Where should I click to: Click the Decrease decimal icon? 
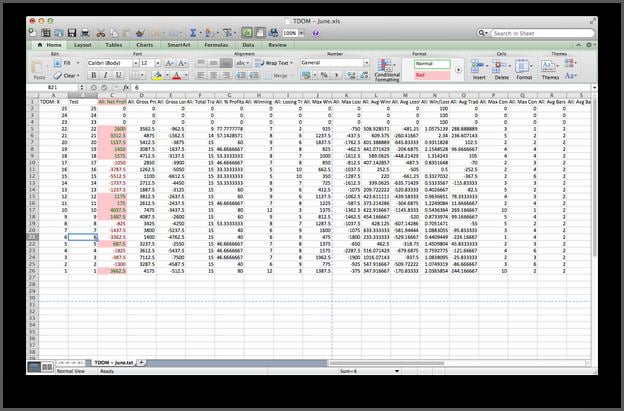(364, 75)
